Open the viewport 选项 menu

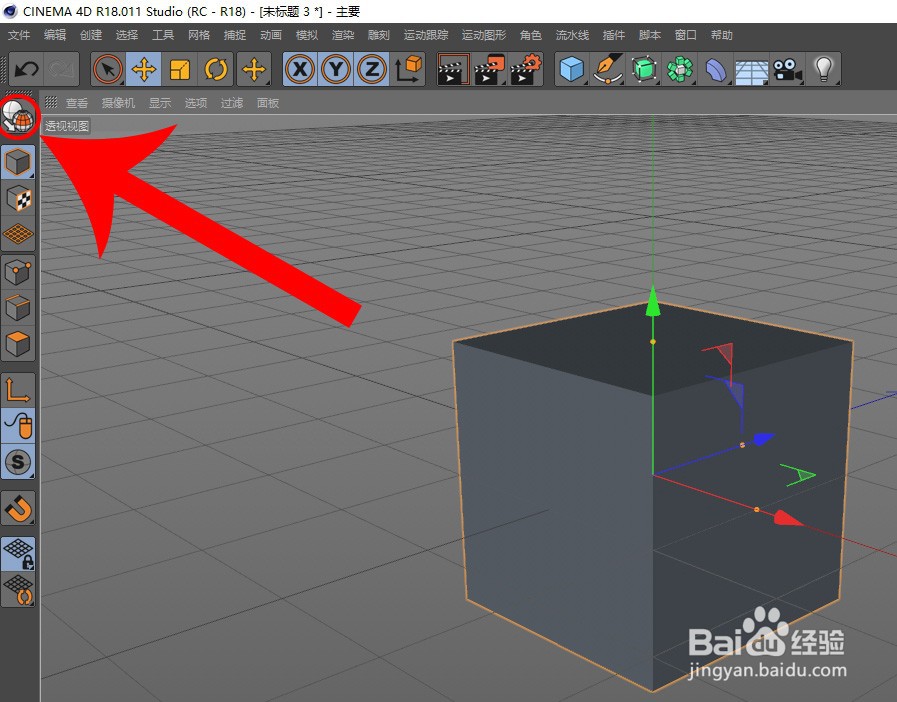(x=196, y=103)
